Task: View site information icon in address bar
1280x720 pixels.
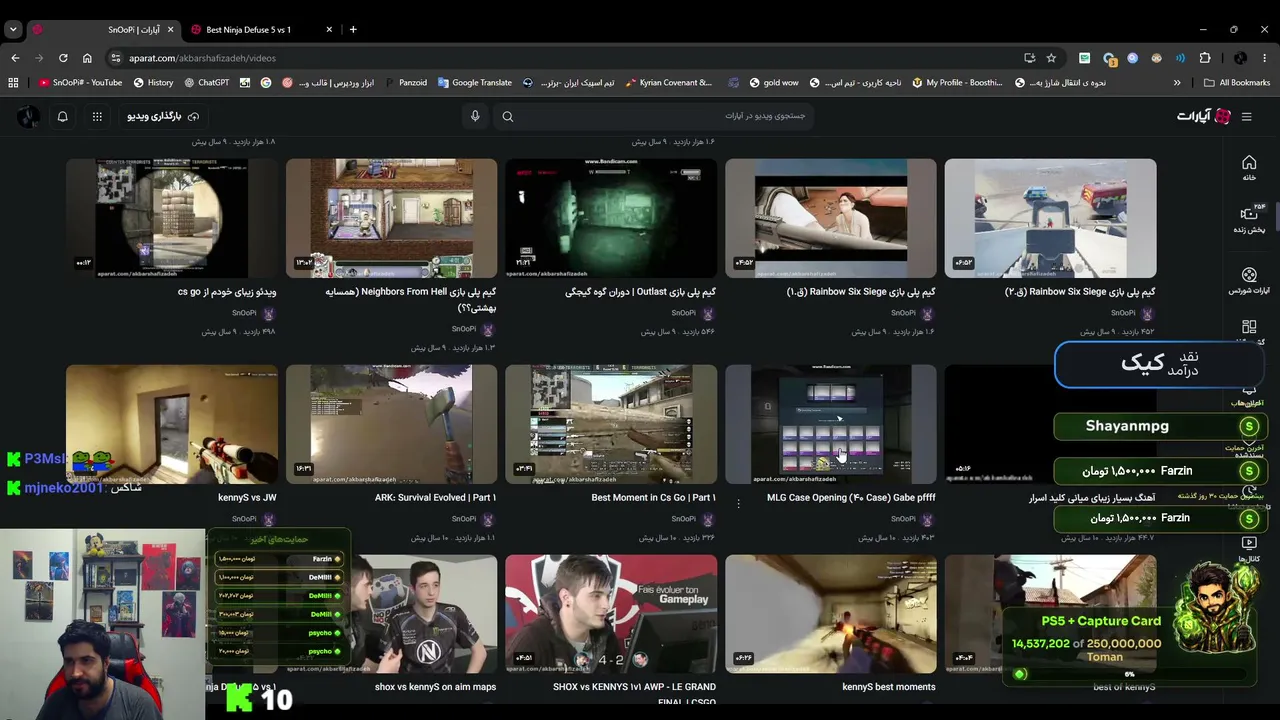Action: [116, 58]
